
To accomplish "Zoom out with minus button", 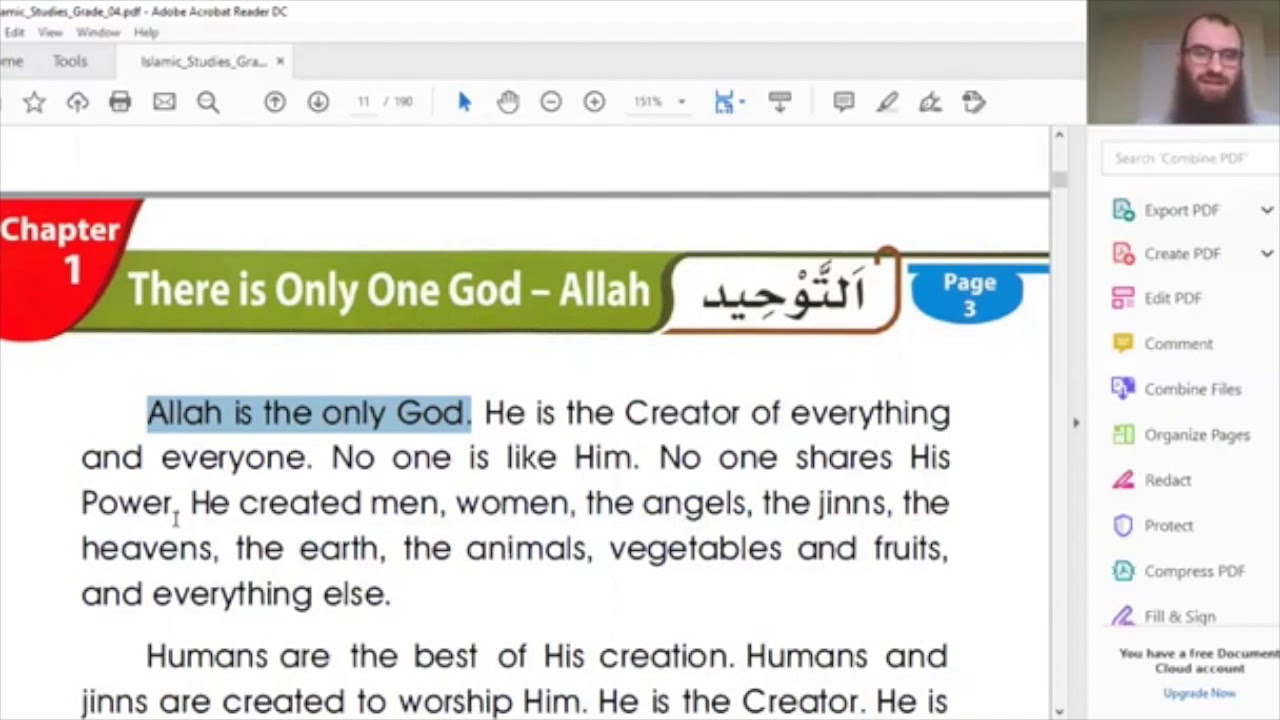I will (x=551, y=102).
